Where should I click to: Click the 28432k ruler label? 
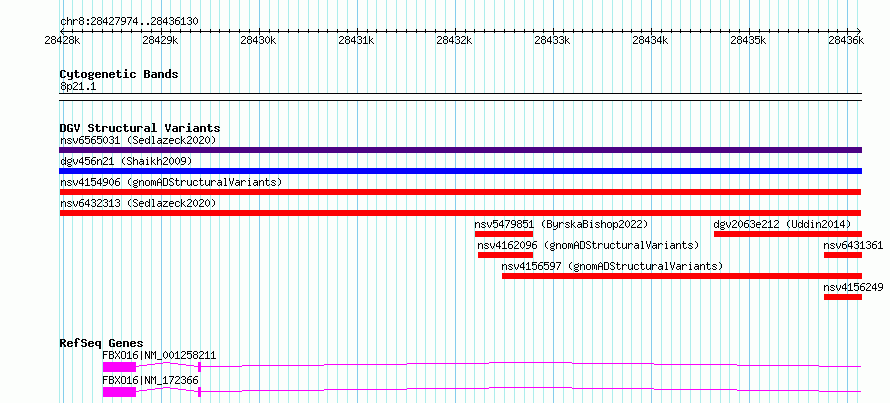(454, 40)
